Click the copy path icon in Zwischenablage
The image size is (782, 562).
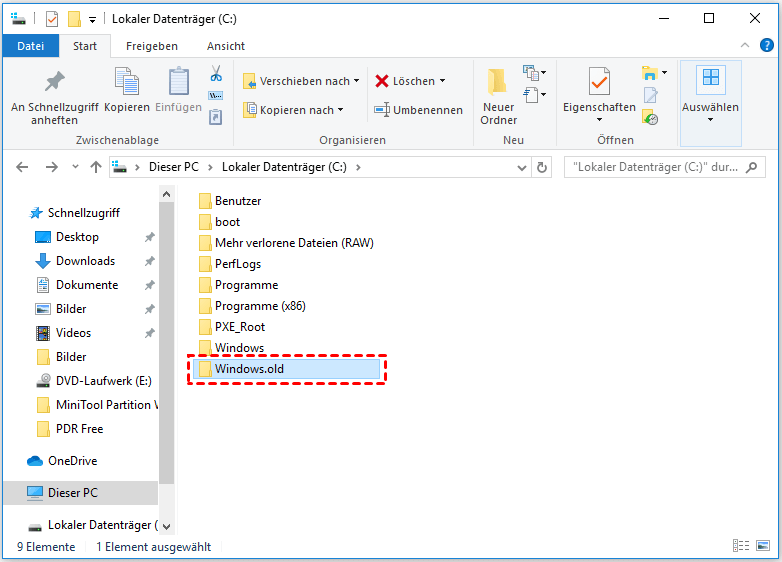[x=215, y=96]
